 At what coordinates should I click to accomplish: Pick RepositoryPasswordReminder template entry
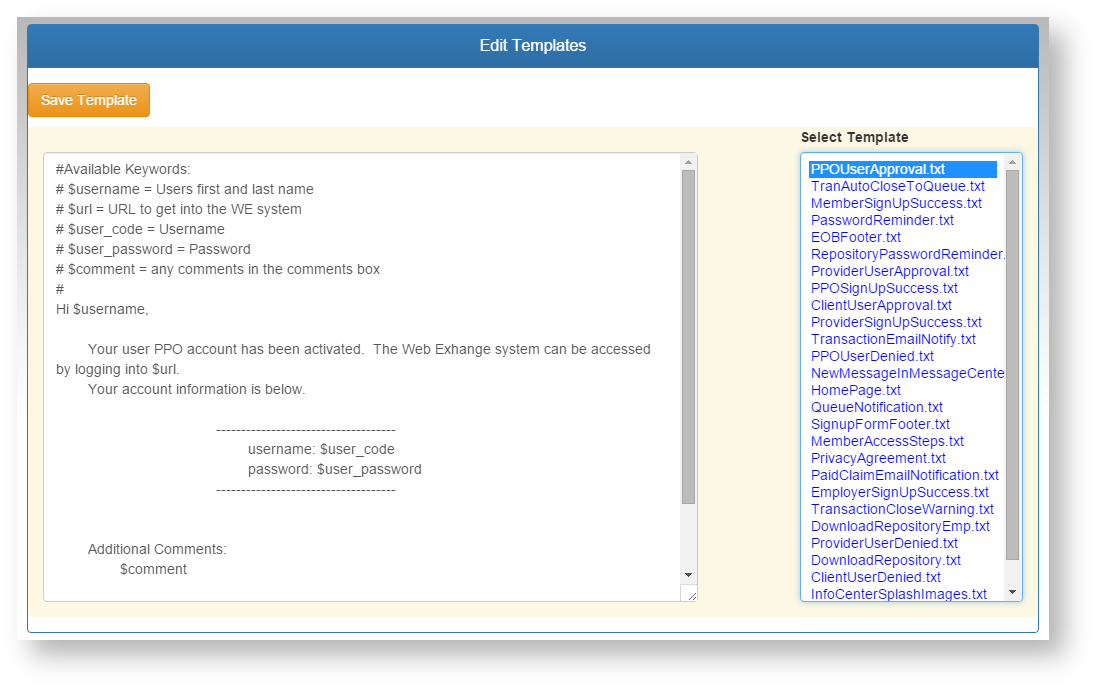tap(907, 254)
